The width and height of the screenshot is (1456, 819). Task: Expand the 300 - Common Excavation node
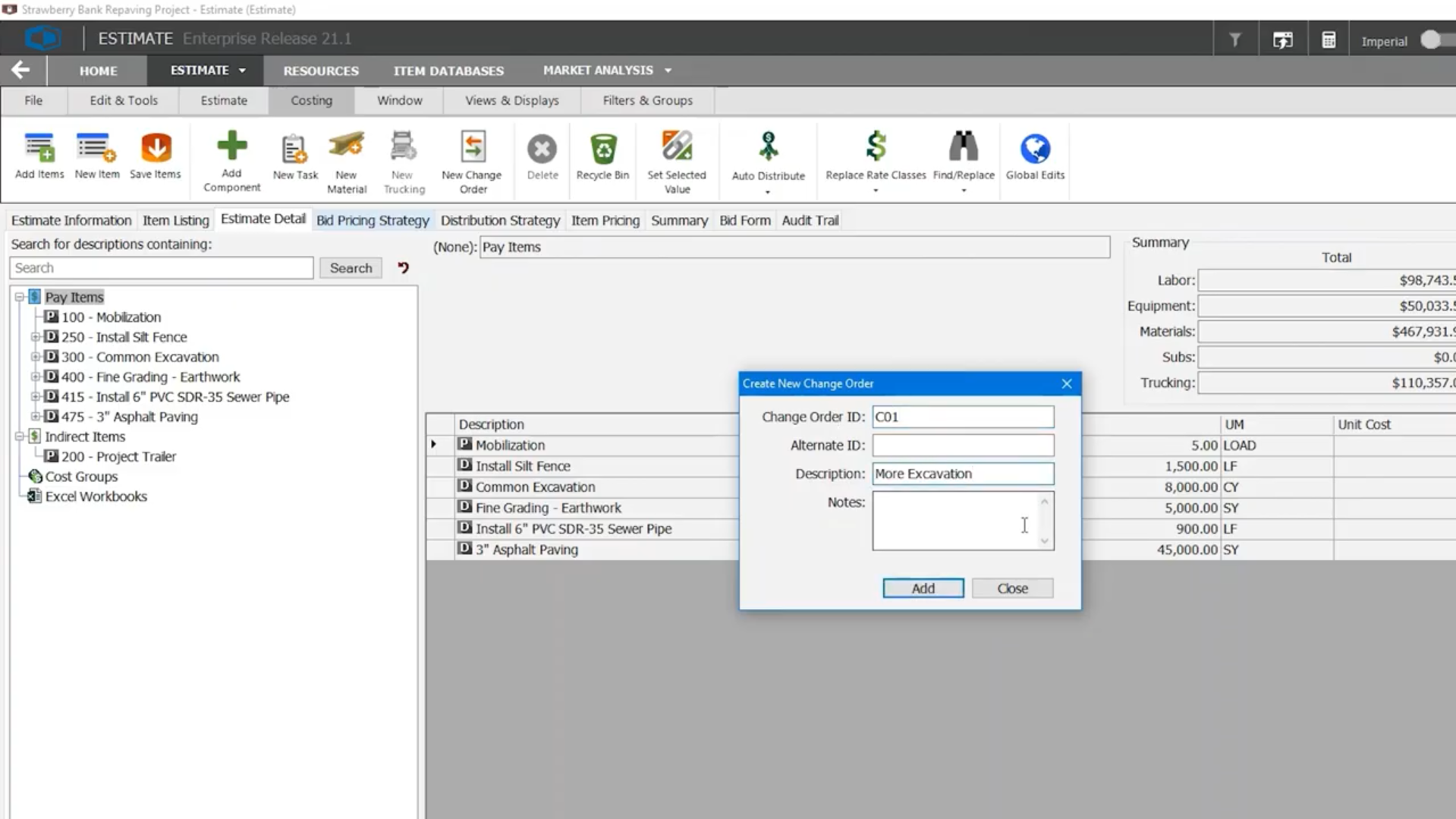click(35, 357)
